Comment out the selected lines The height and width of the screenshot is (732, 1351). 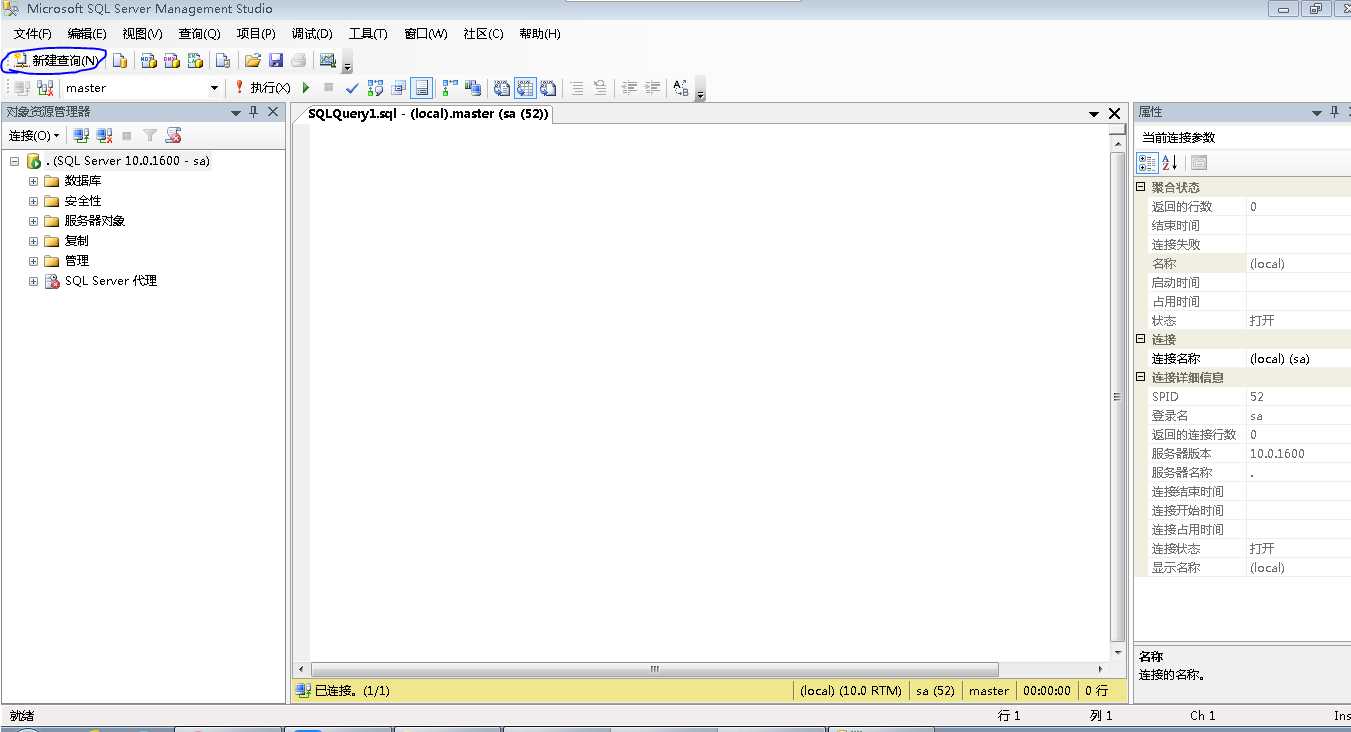click(x=577, y=88)
